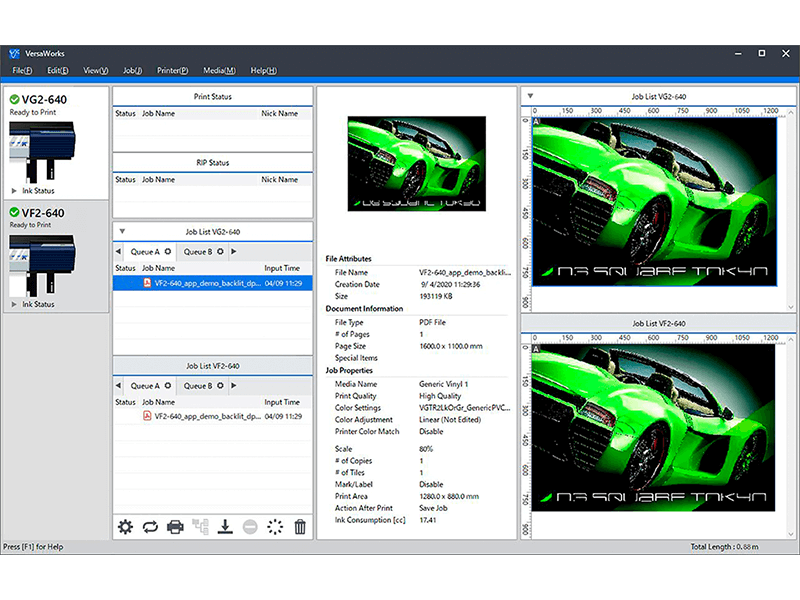Click 'Total Length : 0.88 m' in status bar
Image resolution: width=800 pixels, height=600 pixels.
coord(724,547)
